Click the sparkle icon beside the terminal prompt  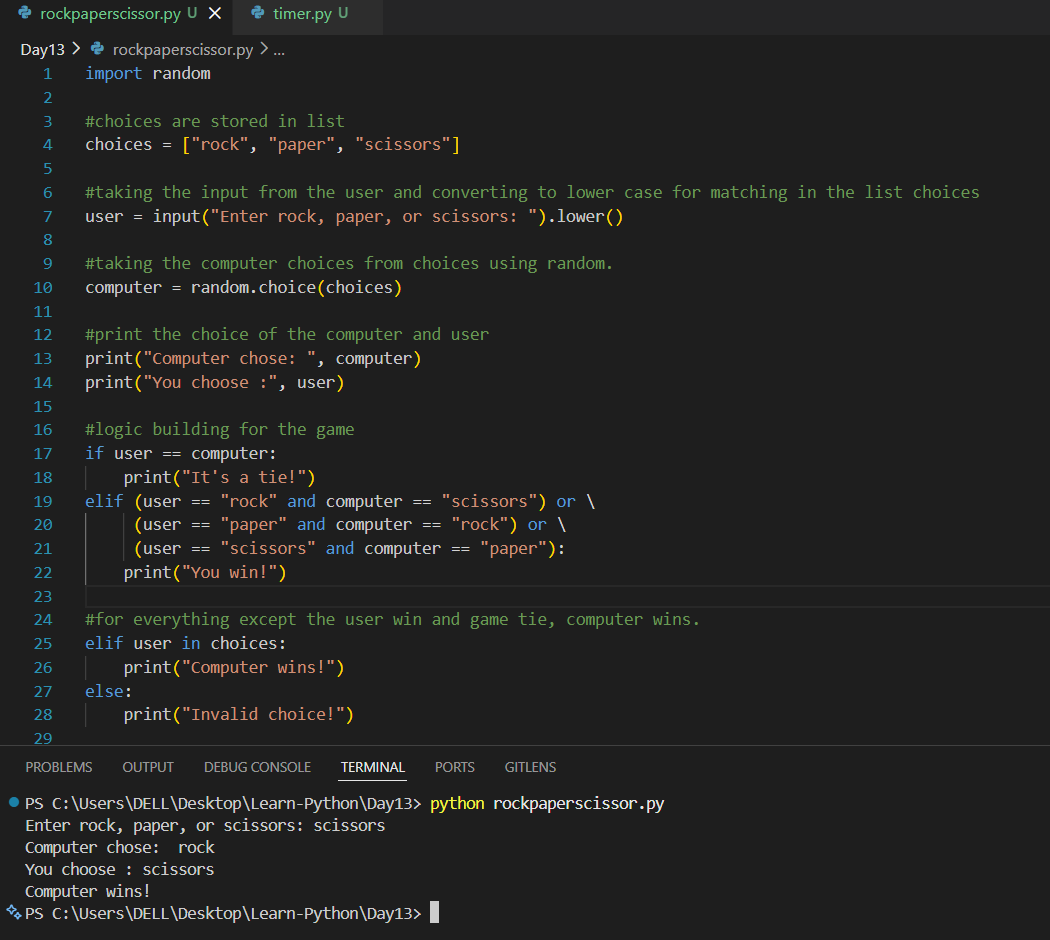click(x=13, y=912)
